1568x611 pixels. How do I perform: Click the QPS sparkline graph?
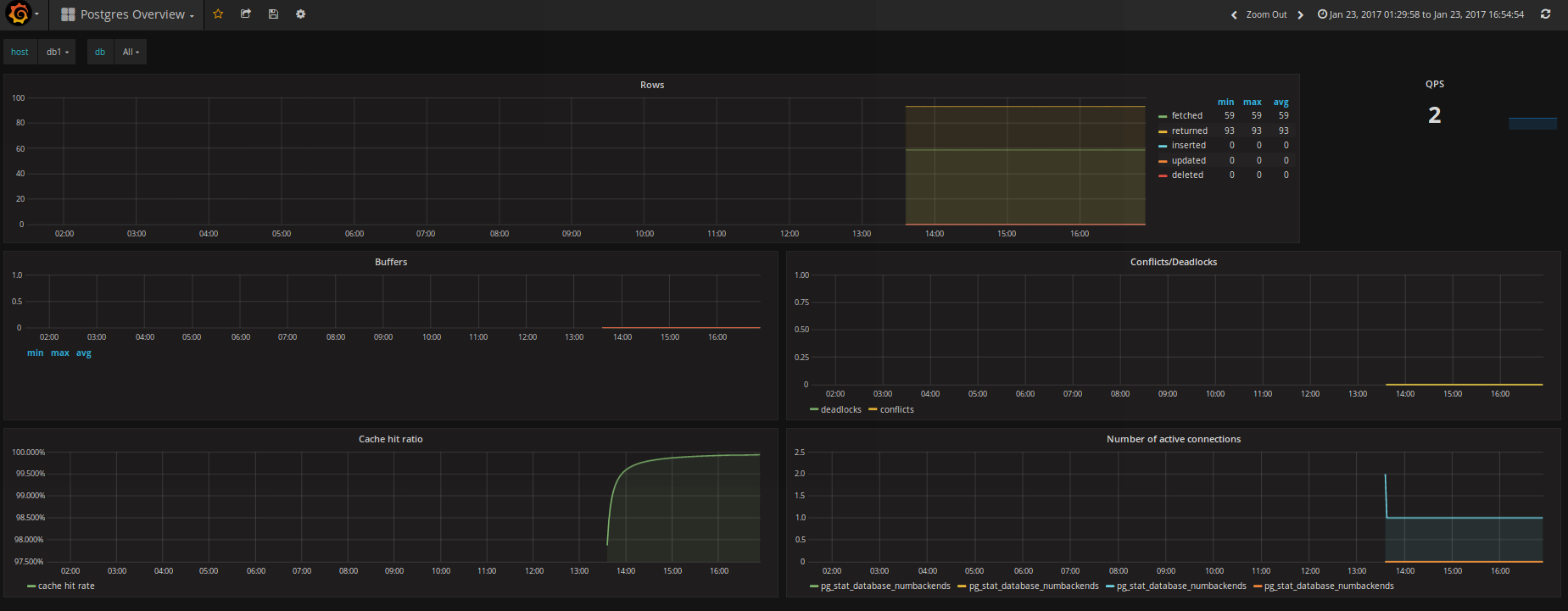(x=1532, y=124)
